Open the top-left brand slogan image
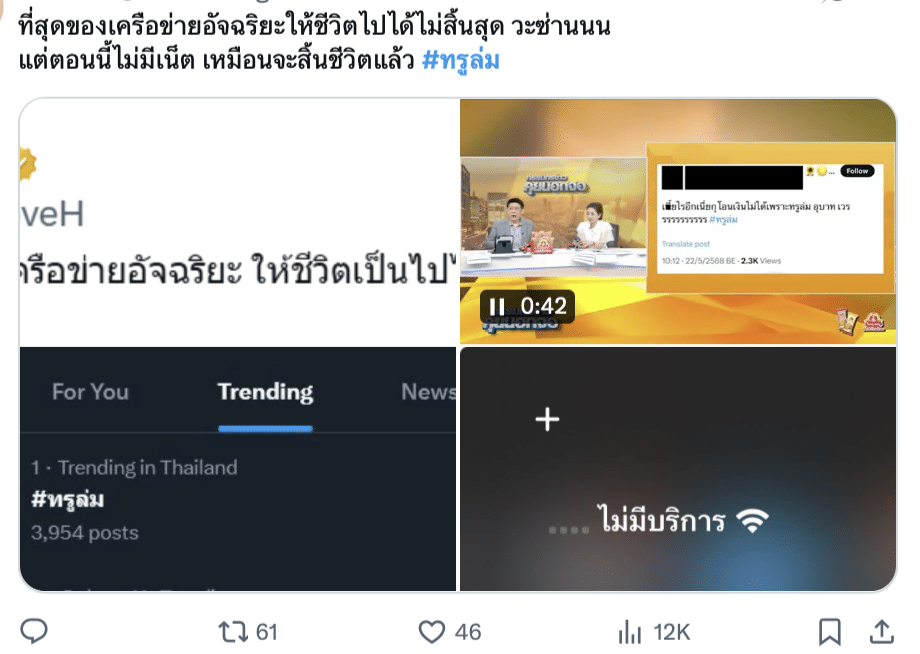 tap(238, 222)
